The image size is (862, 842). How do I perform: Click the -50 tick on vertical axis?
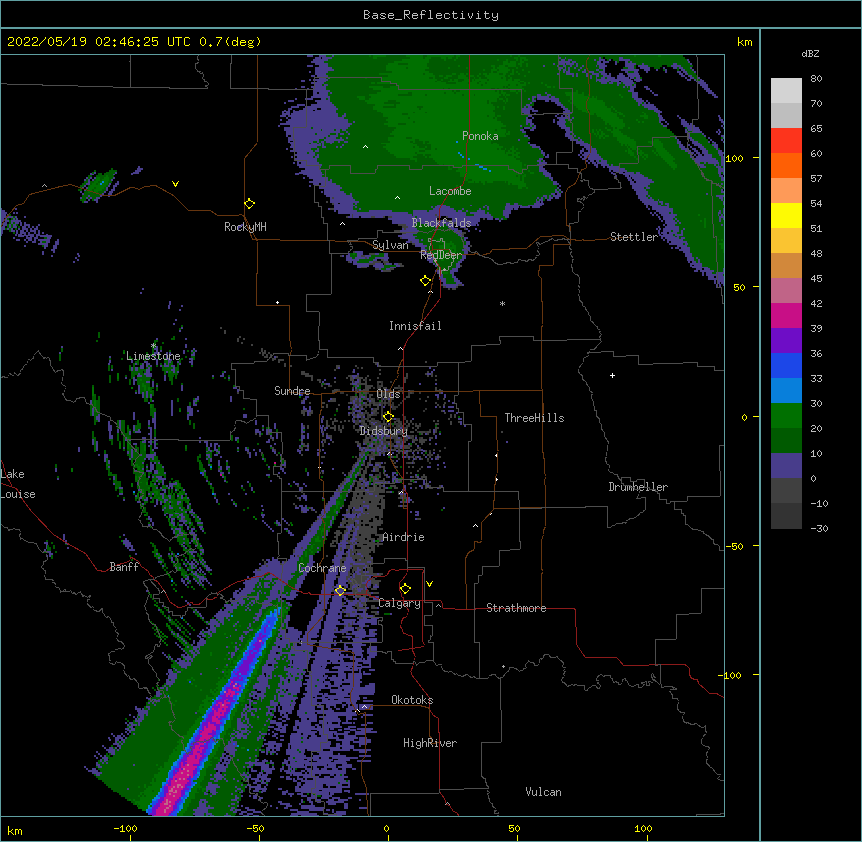coord(734,546)
